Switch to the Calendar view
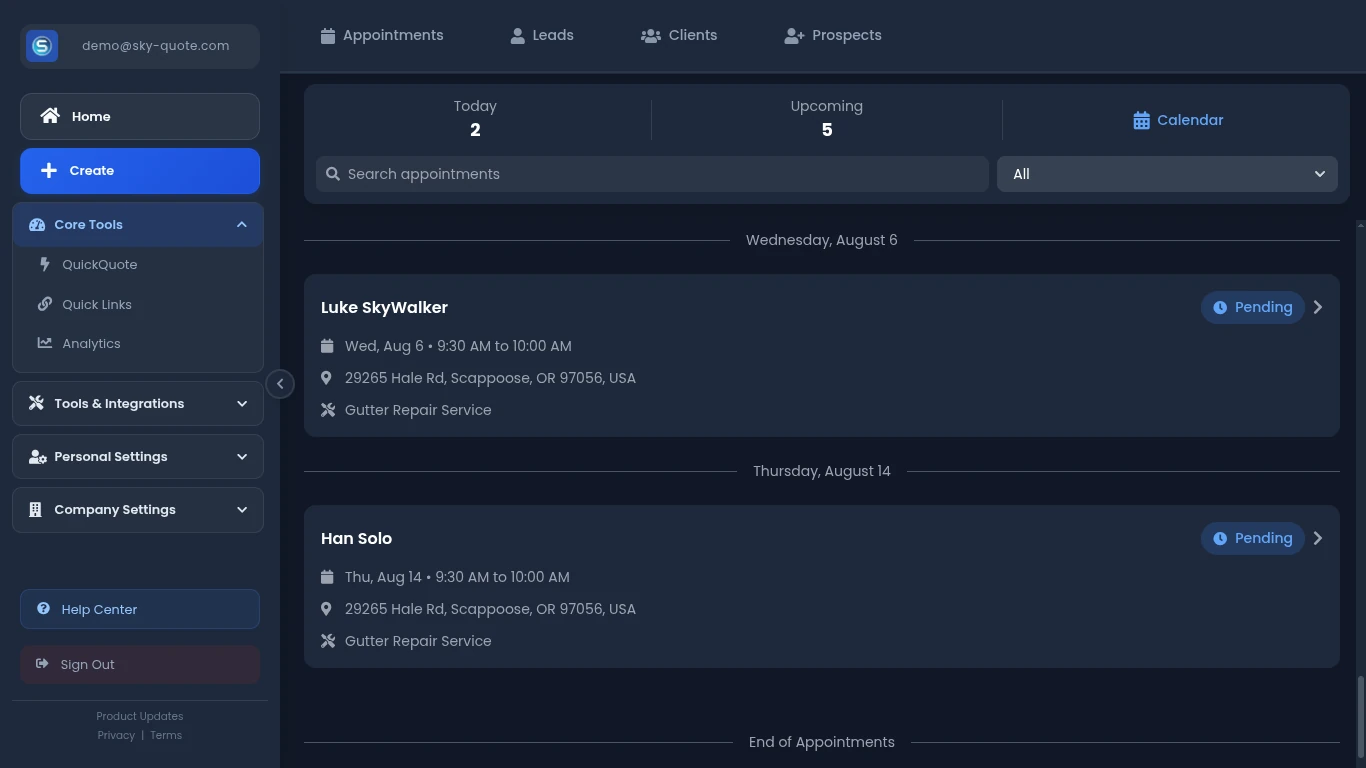The height and width of the screenshot is (768, 1366). tap(1177, 120)
